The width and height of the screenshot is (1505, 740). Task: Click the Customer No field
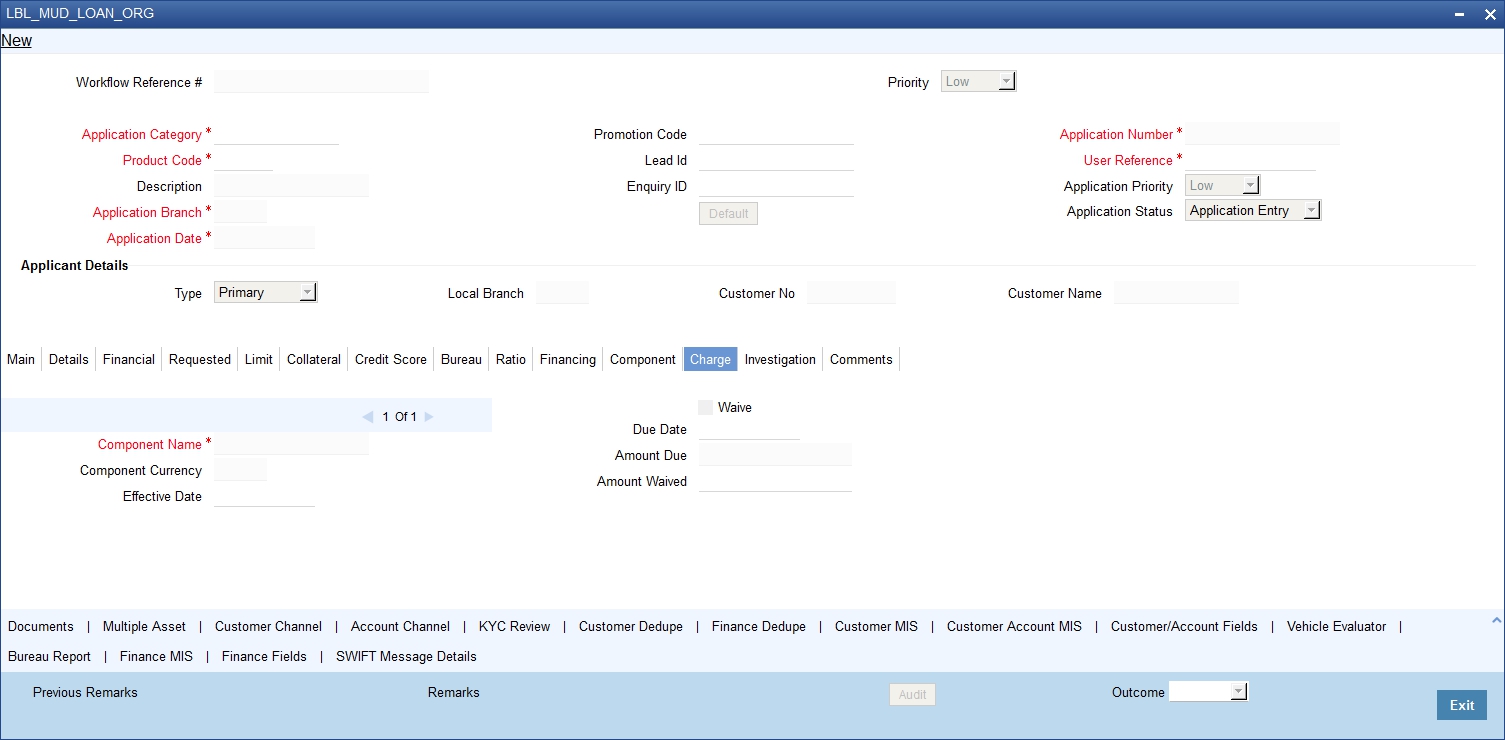851,293
